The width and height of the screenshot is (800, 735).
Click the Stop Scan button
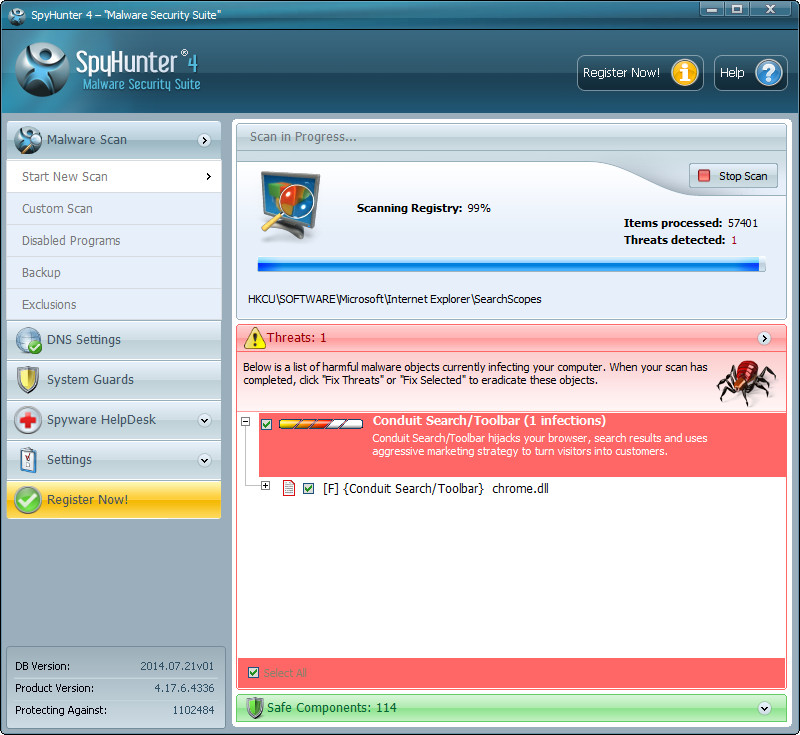click(x=733, y=176)
